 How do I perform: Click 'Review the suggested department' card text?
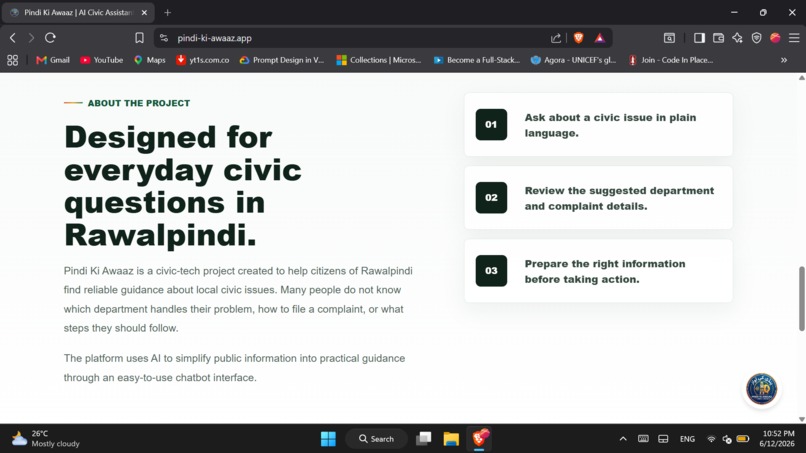(x=619, y=198)
